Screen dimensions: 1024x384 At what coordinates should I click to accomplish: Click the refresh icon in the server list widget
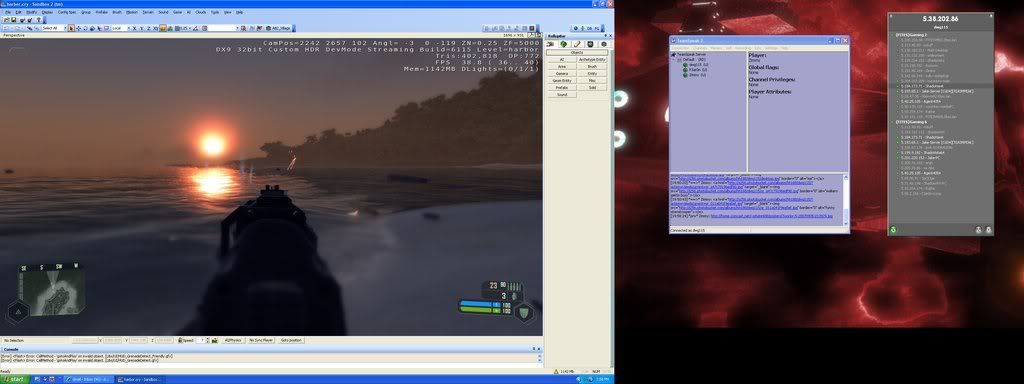pos(893,229)
